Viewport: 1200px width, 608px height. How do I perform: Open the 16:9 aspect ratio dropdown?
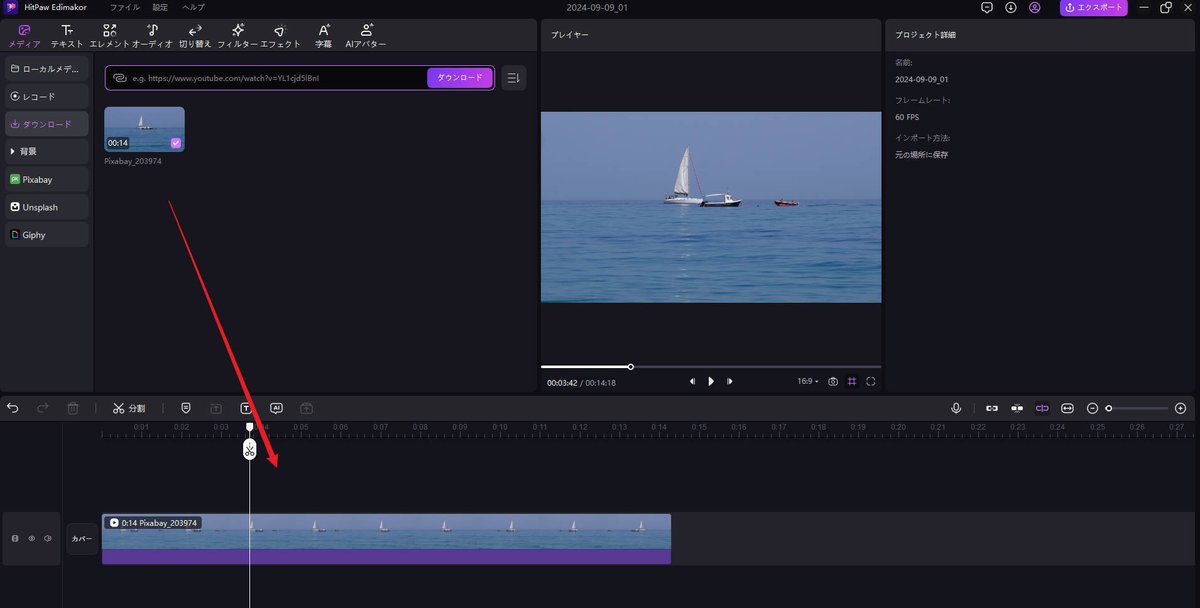[807, 381]
